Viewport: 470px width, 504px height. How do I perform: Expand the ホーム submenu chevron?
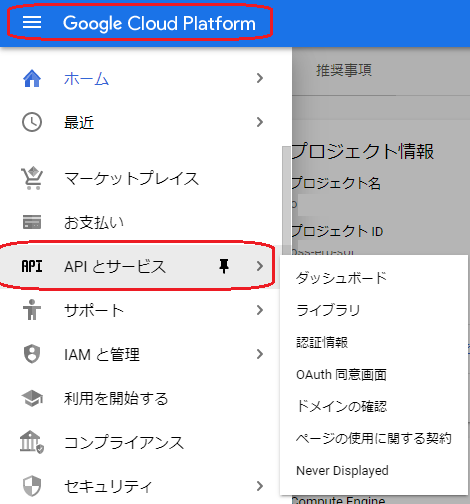260,78
